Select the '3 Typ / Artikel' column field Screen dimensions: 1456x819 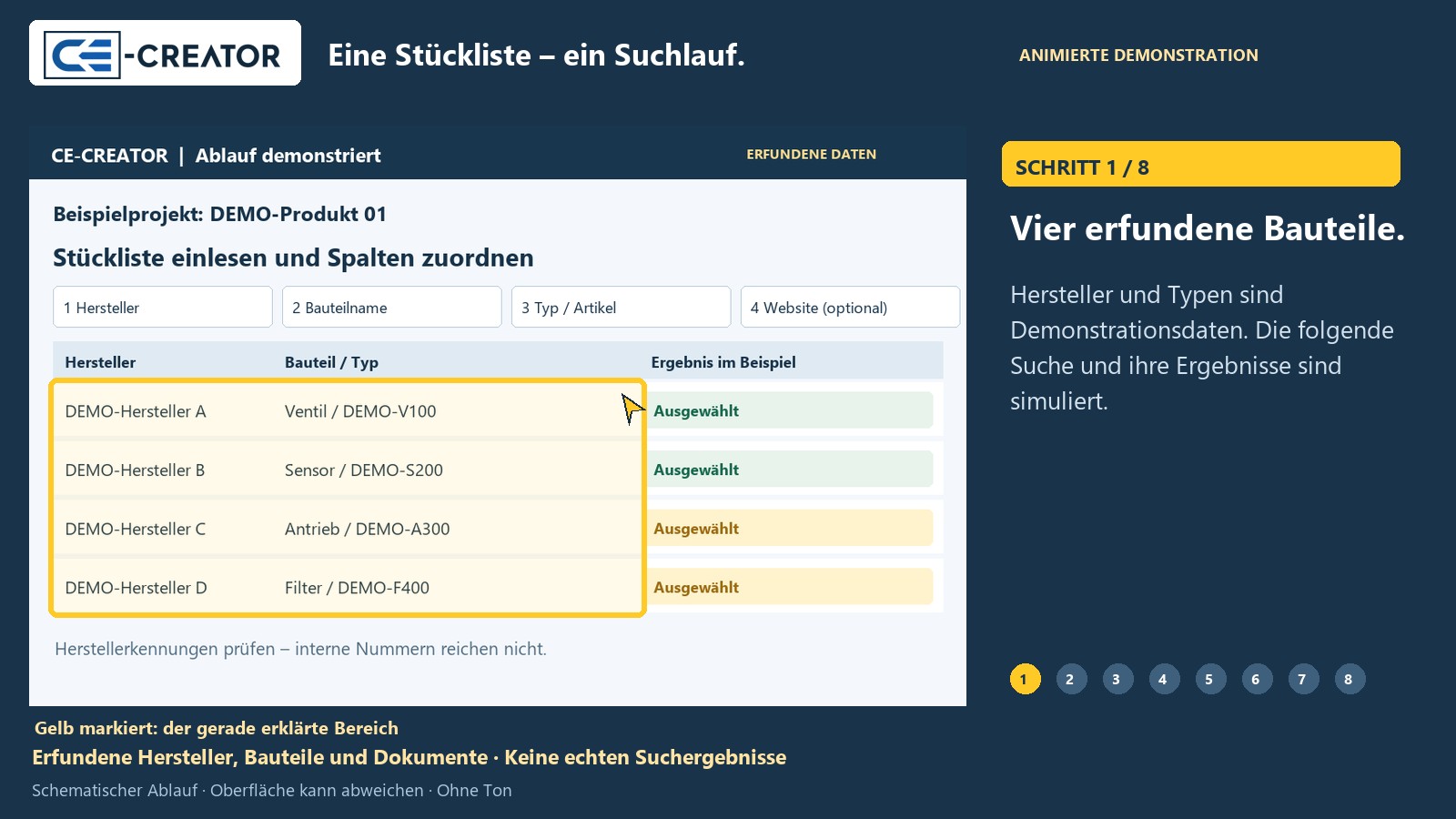tap(621, 307)
